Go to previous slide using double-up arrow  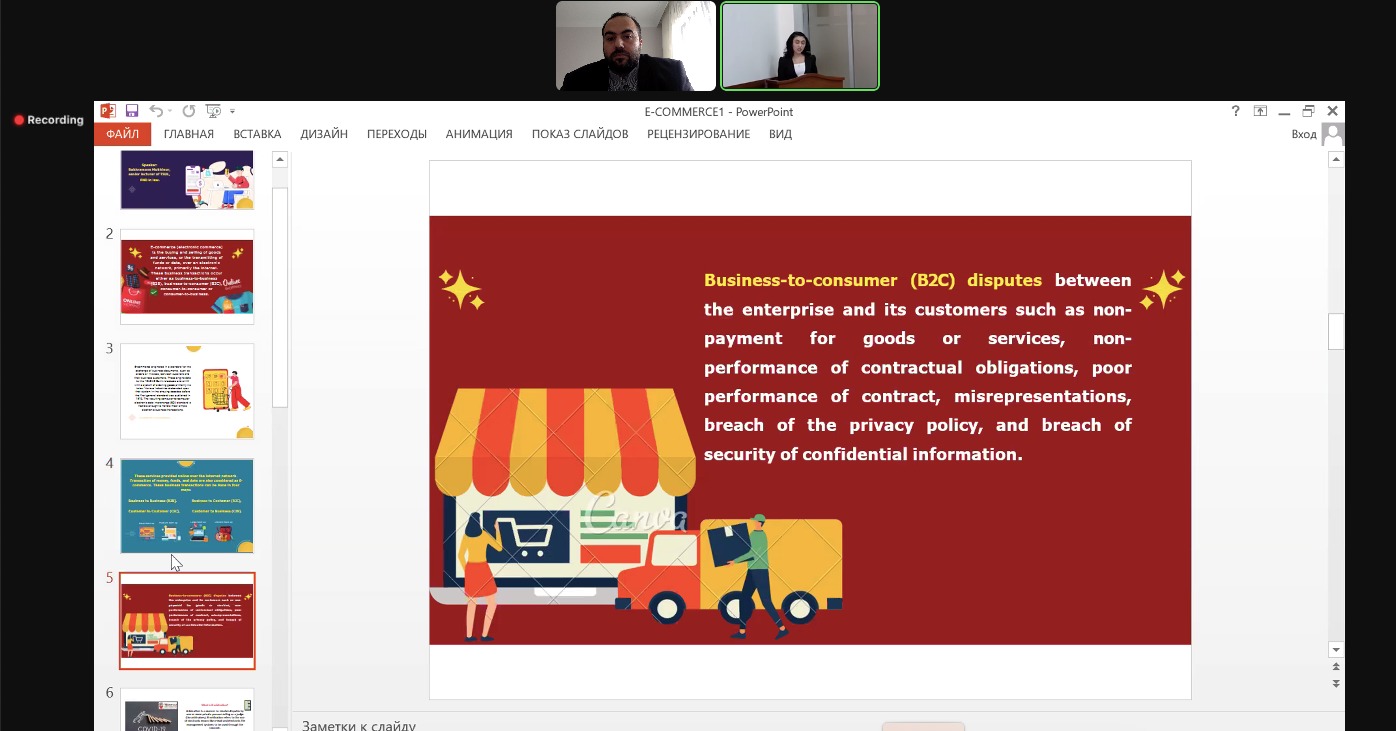tap(1336, 667)
